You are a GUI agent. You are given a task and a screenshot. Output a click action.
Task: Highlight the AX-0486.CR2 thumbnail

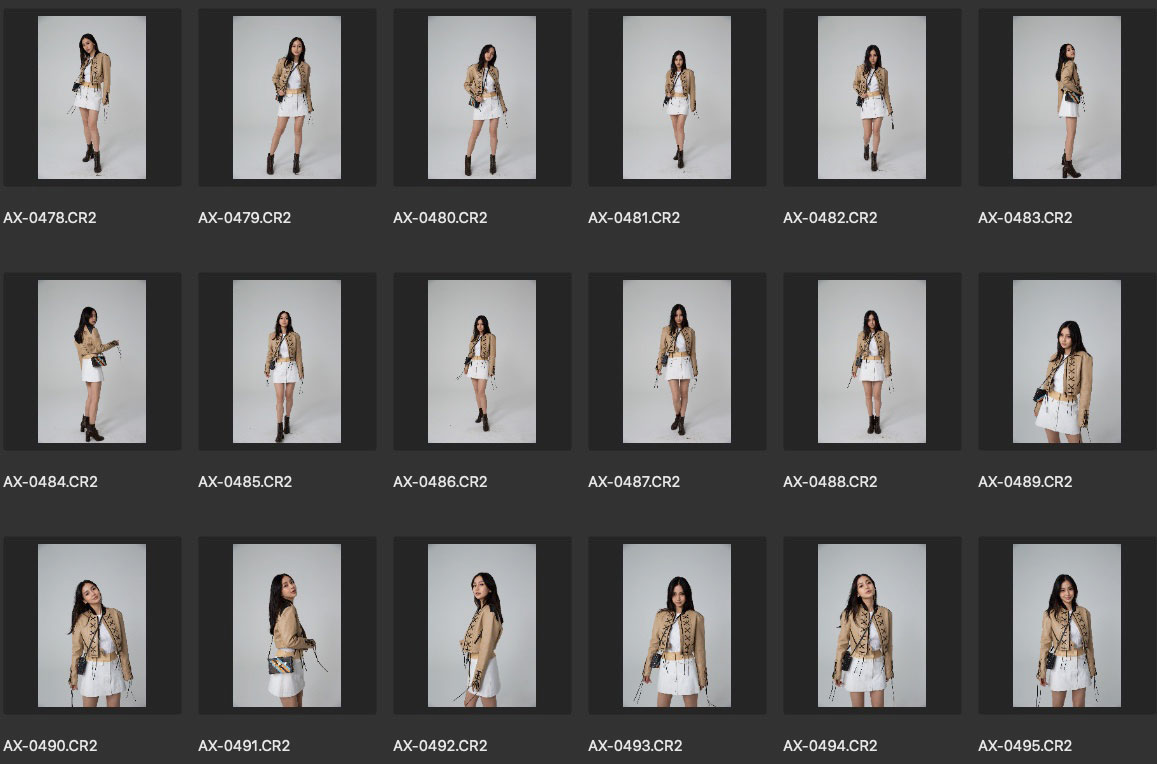click(482, 362)
